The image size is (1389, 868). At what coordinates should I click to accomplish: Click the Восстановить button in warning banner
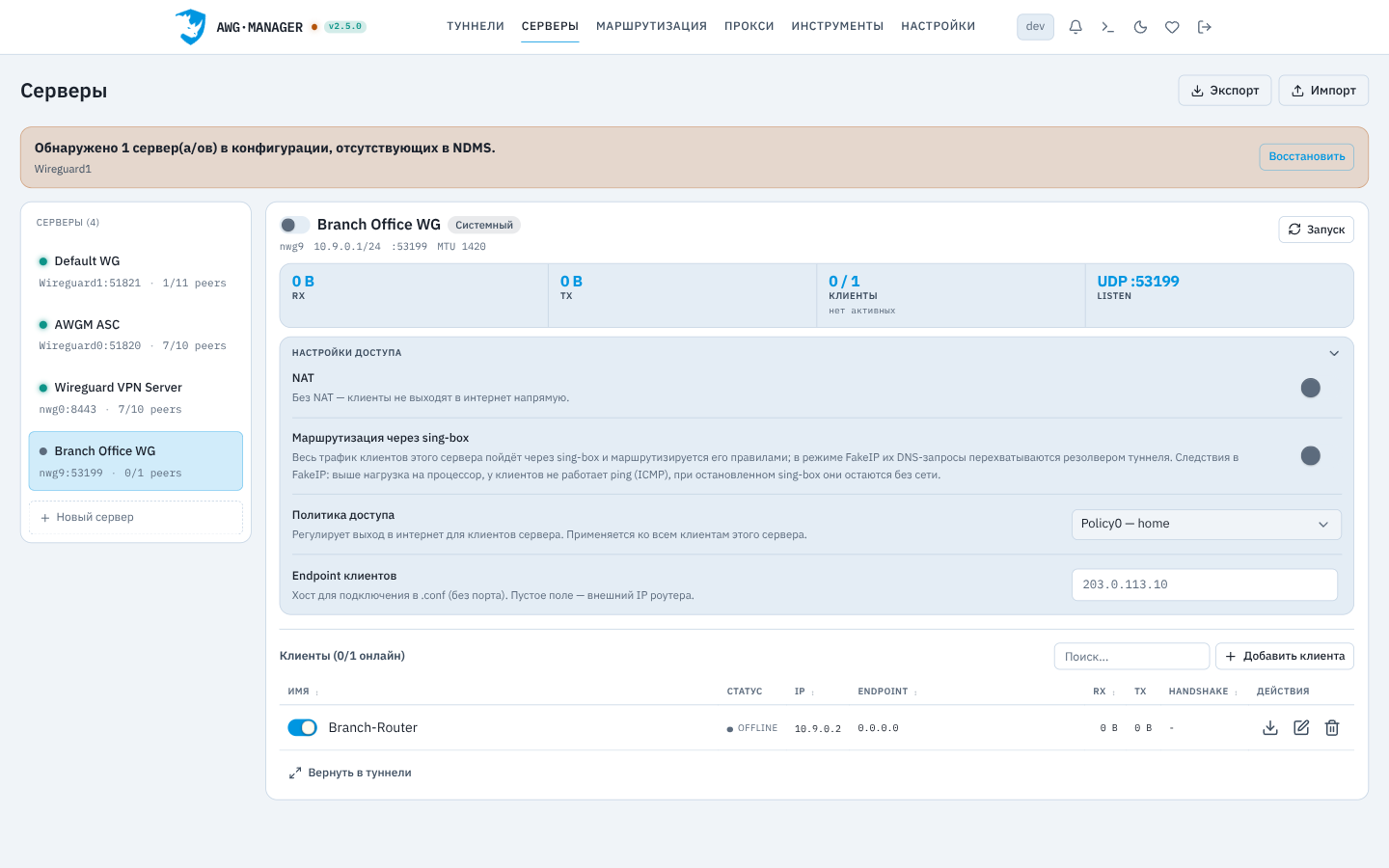click(1307, 157)
